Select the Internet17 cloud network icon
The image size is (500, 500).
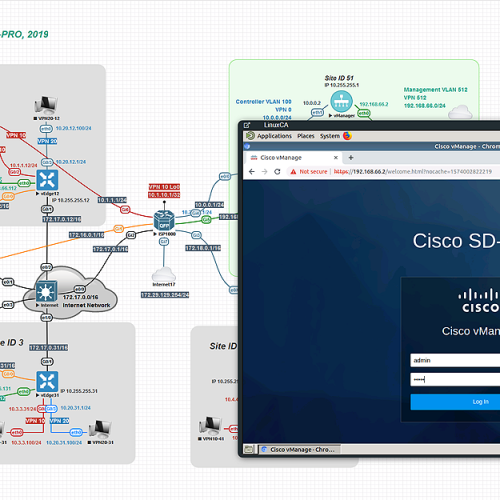(x=164, y=275)
